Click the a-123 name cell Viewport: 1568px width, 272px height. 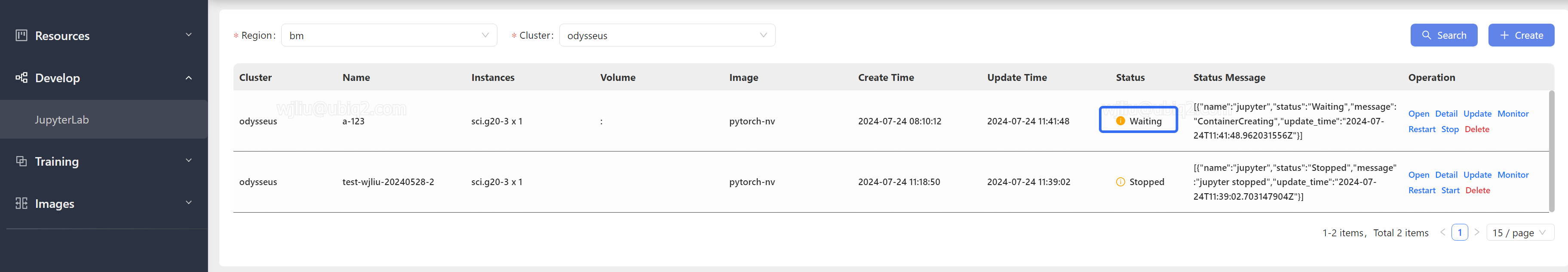[353, 121]
